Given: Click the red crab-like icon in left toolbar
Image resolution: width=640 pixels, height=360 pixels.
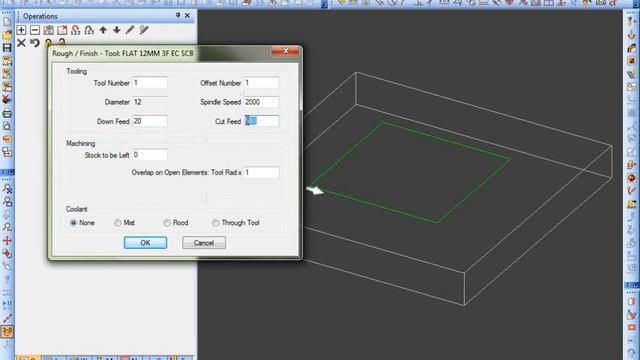Looking at the screenshot, I should [7, 100].
